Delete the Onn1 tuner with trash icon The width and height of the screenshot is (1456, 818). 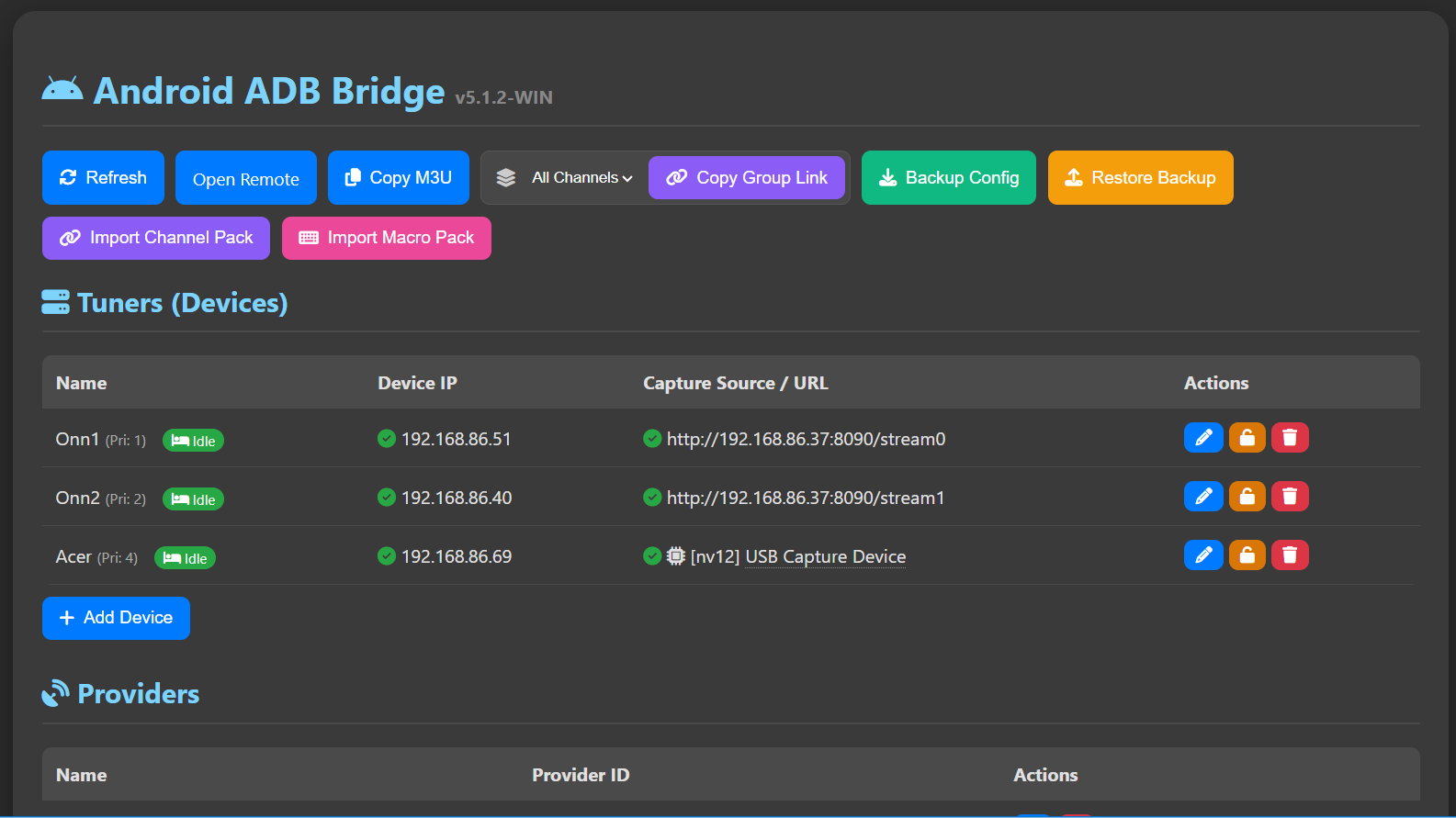click(x=1290, y=438)
